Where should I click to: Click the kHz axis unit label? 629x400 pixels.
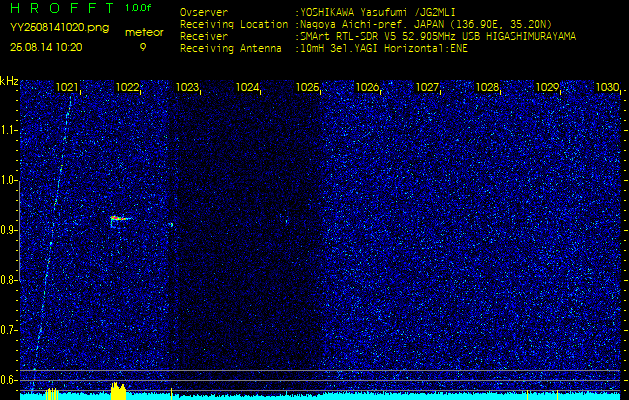pos(9,81)
